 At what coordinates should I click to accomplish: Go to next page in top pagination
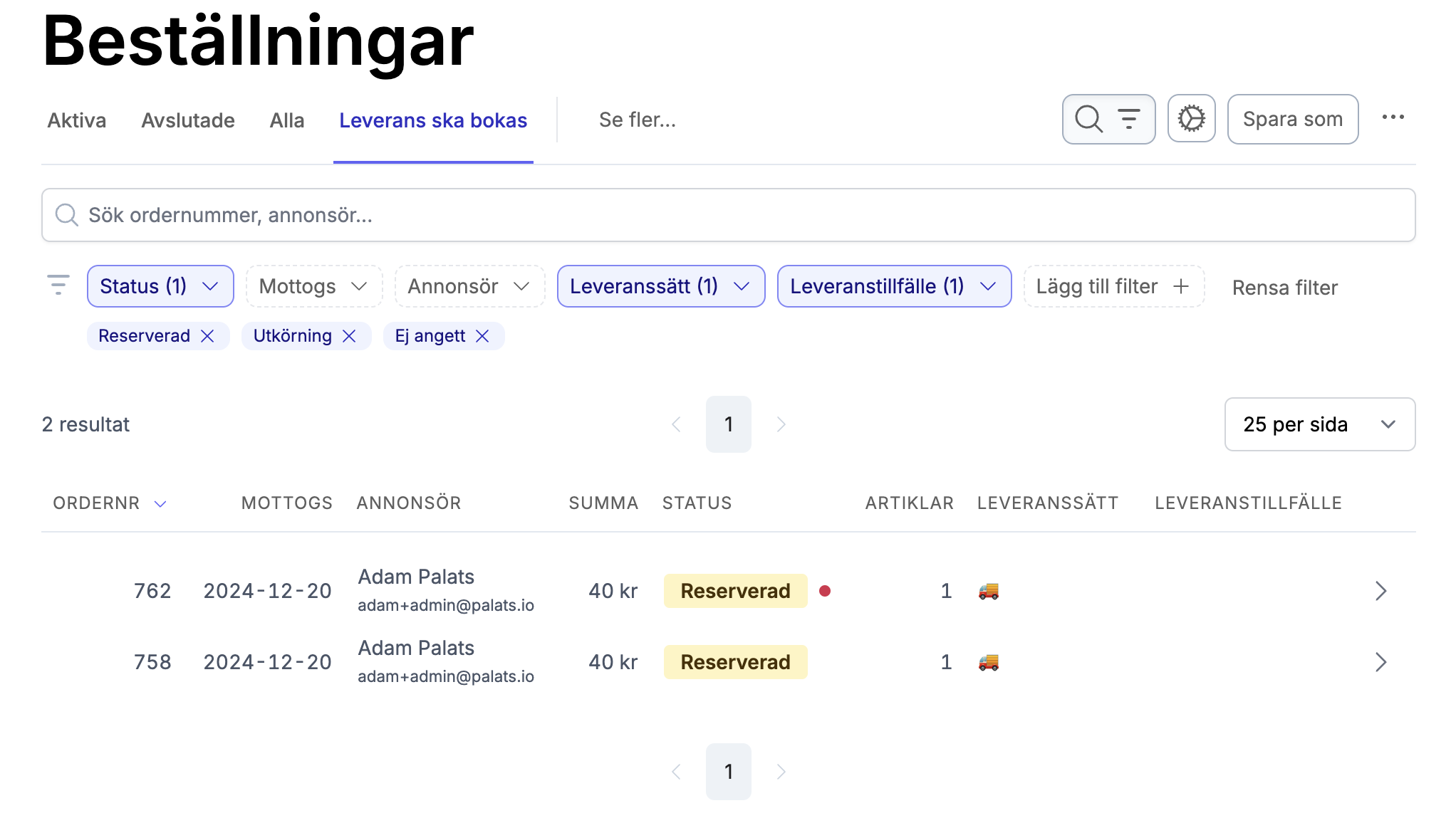point(781,424)
